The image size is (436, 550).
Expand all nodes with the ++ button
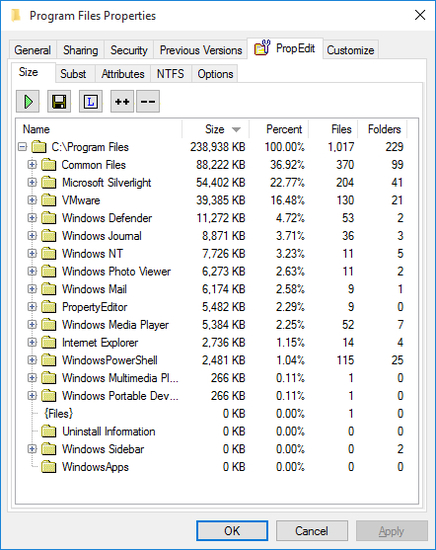coord(122,102)
